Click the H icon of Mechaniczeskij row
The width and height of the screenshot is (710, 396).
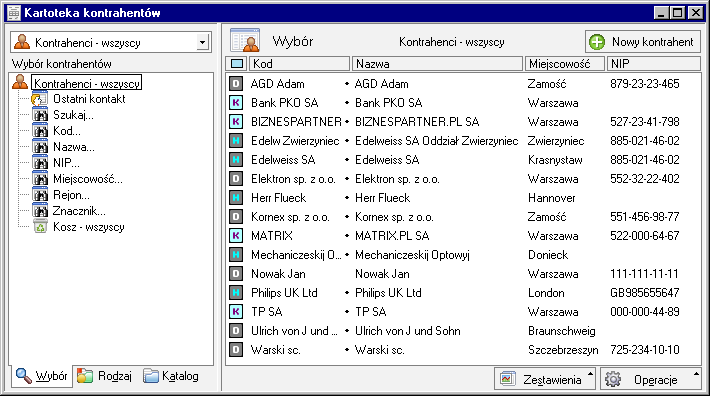coord(235,255)
